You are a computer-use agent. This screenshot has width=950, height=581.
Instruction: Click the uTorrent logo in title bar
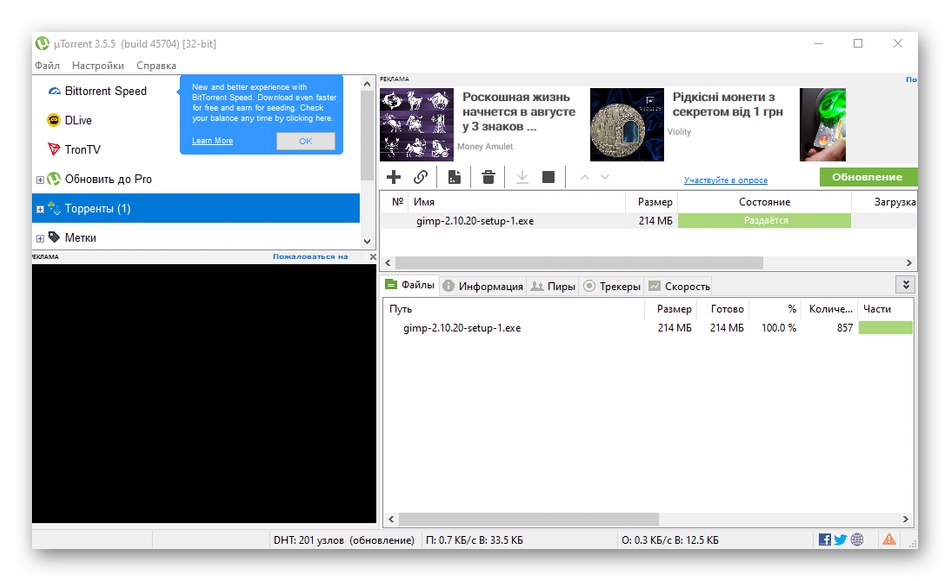(x=42, y=44)
